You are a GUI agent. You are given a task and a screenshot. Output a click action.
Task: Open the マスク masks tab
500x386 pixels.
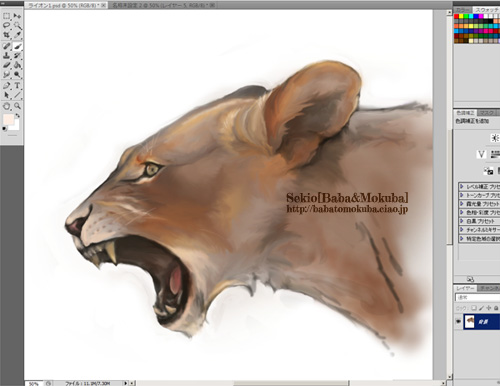[487, 113]
